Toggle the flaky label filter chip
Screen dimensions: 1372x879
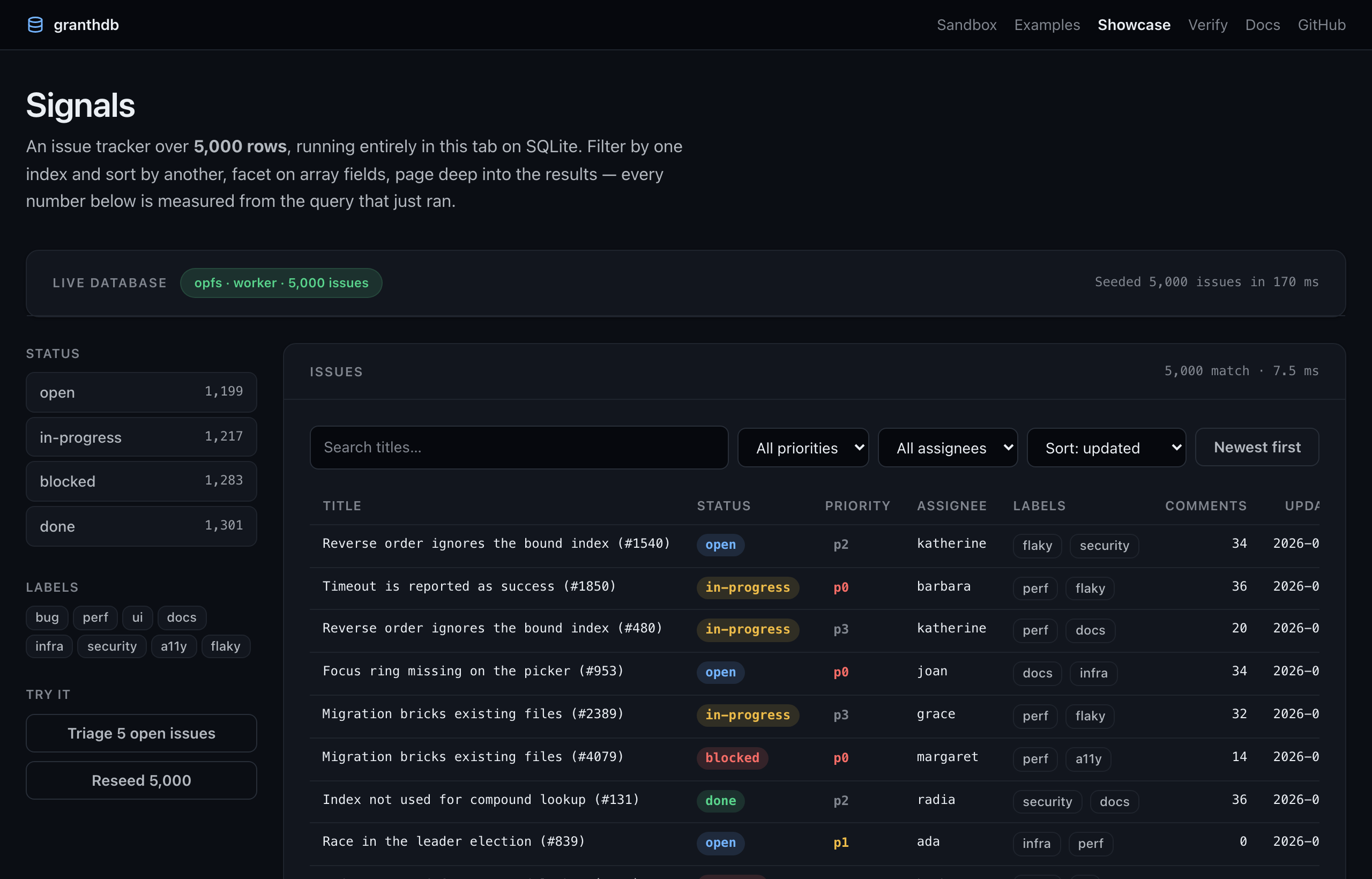coord(226,646)
